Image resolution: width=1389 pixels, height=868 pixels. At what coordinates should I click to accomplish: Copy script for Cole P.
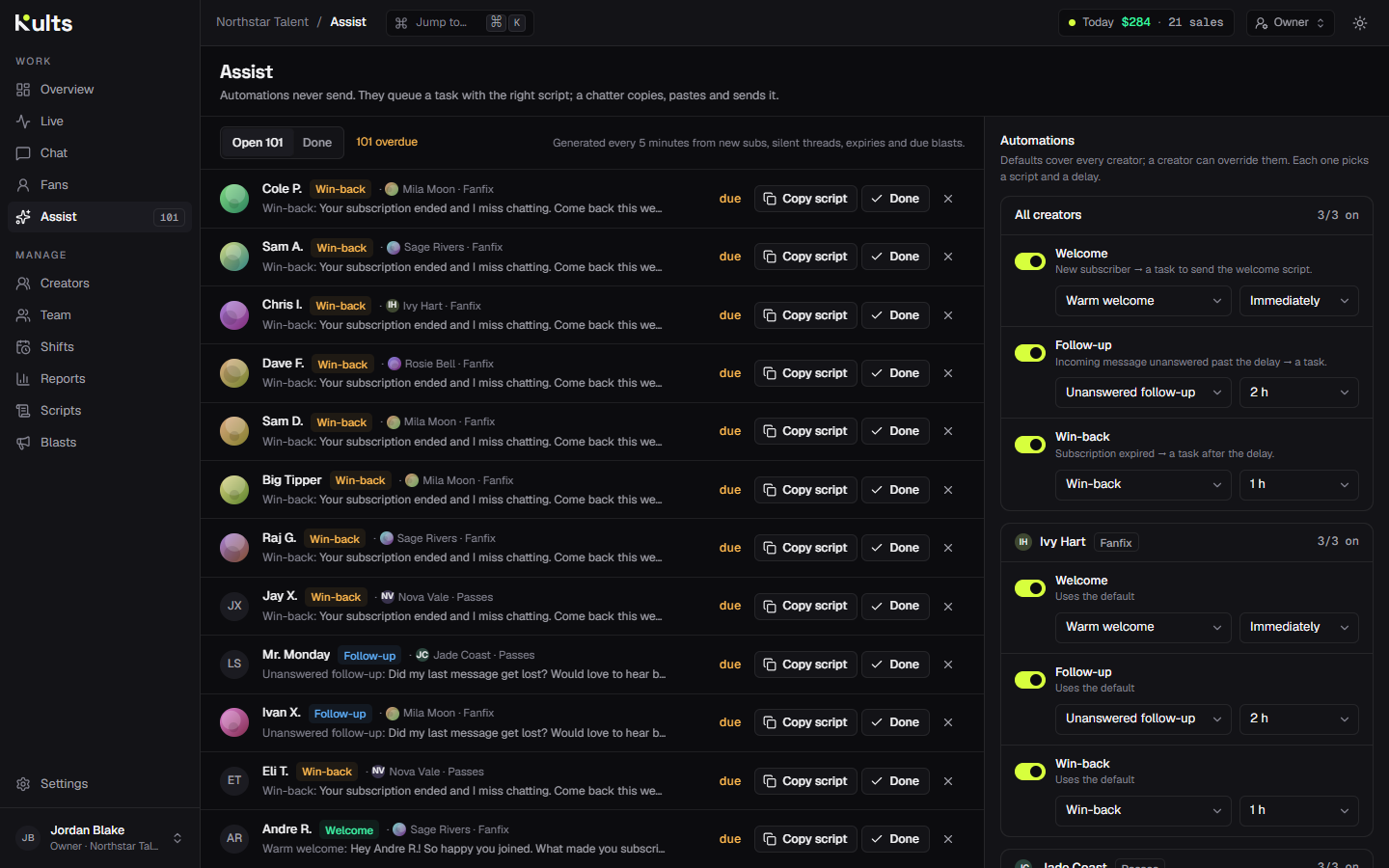[805, 199]
